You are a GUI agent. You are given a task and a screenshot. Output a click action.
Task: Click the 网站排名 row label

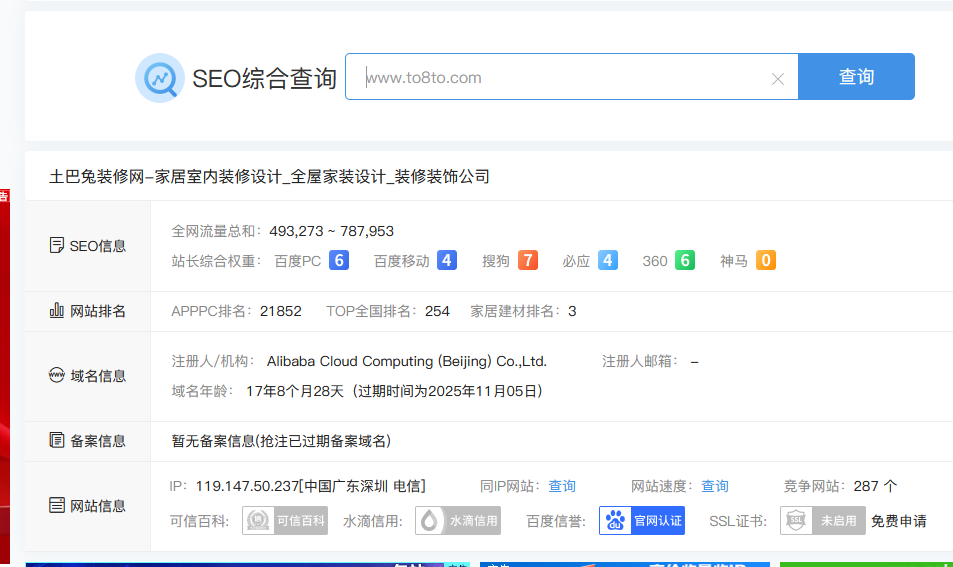98,311
